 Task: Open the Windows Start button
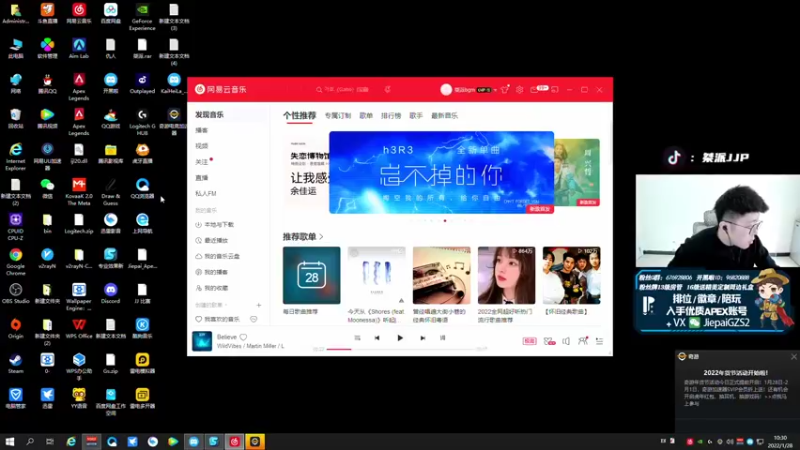[x=10, y=442]
